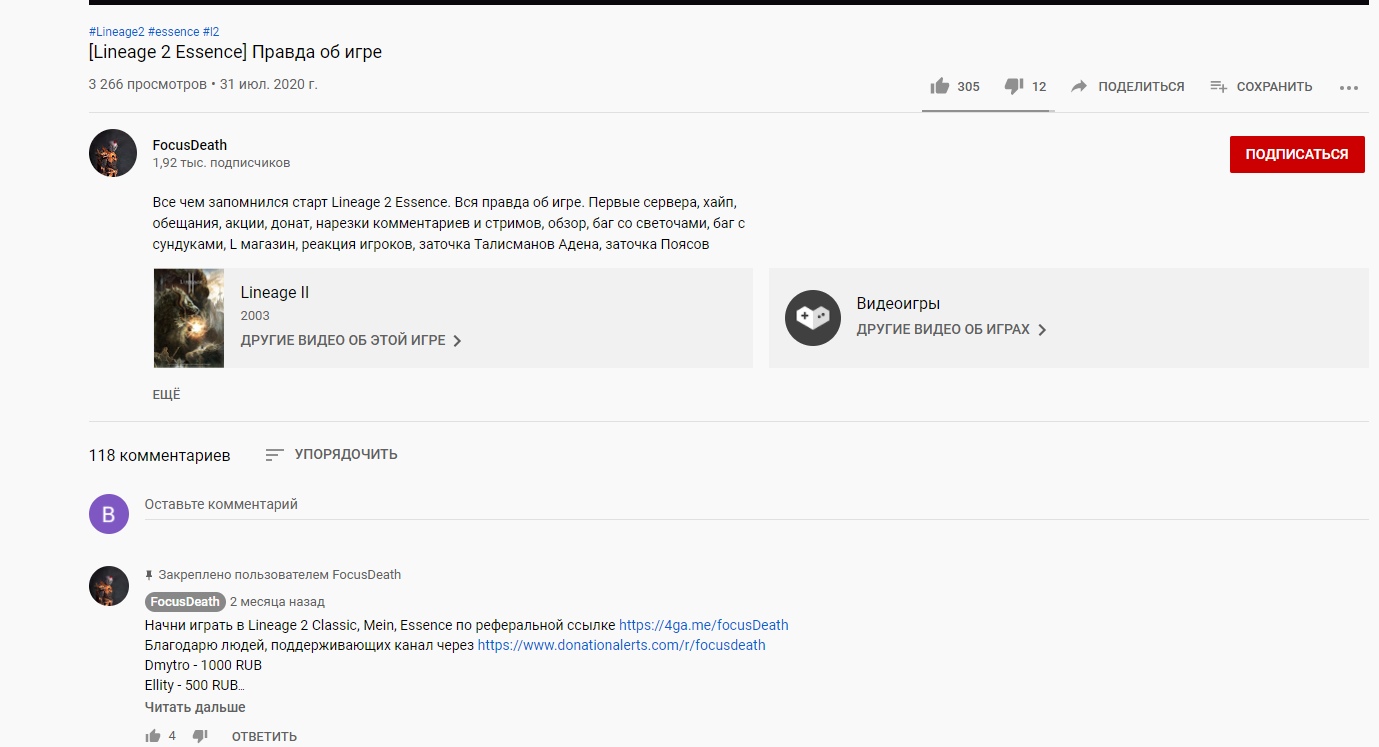Image resolution: width=1379 pixels, height=747 pixels.
Task: Like the pinned comment
Action: point(153,736)
